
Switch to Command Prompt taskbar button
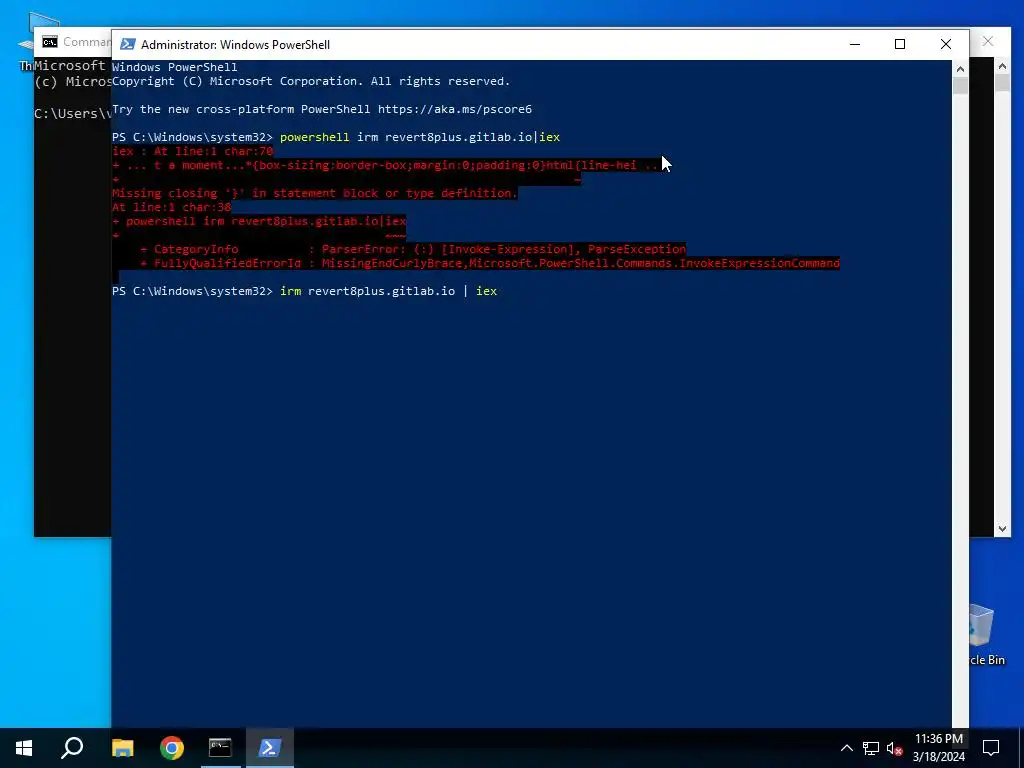(x=220, y=748)
